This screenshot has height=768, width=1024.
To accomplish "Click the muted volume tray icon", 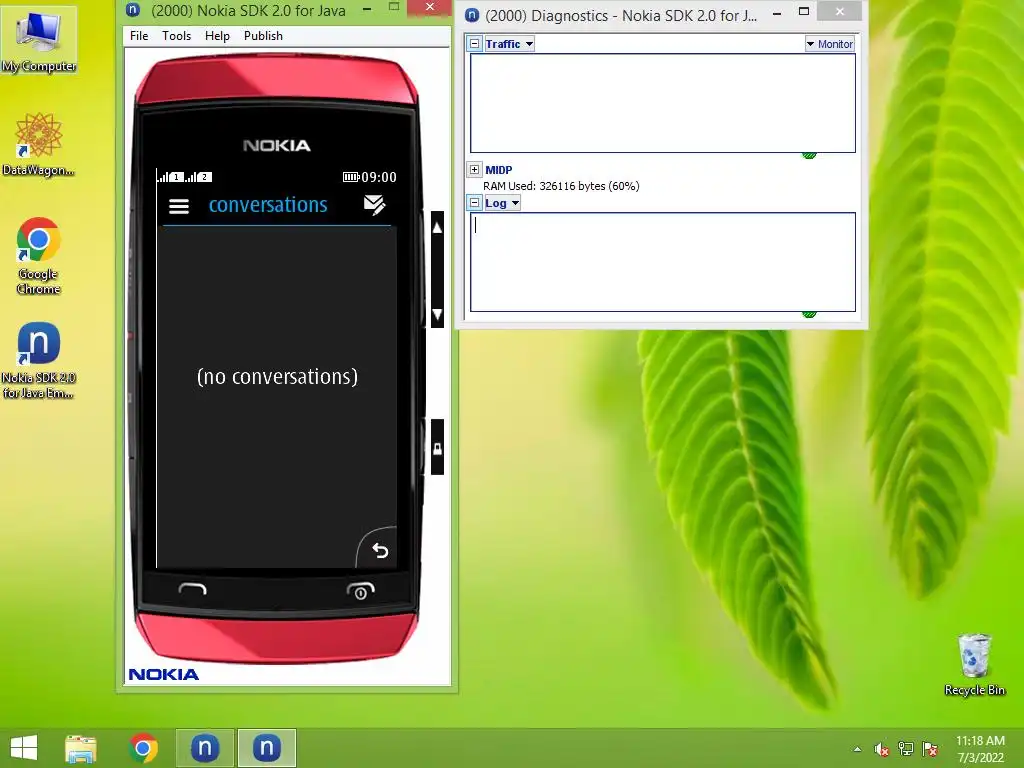I will tap(882, 749).
